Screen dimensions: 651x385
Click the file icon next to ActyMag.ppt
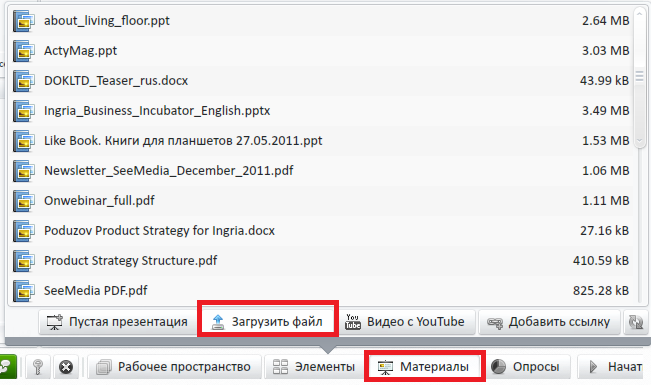pyautogui.click(x=23, y=51)
